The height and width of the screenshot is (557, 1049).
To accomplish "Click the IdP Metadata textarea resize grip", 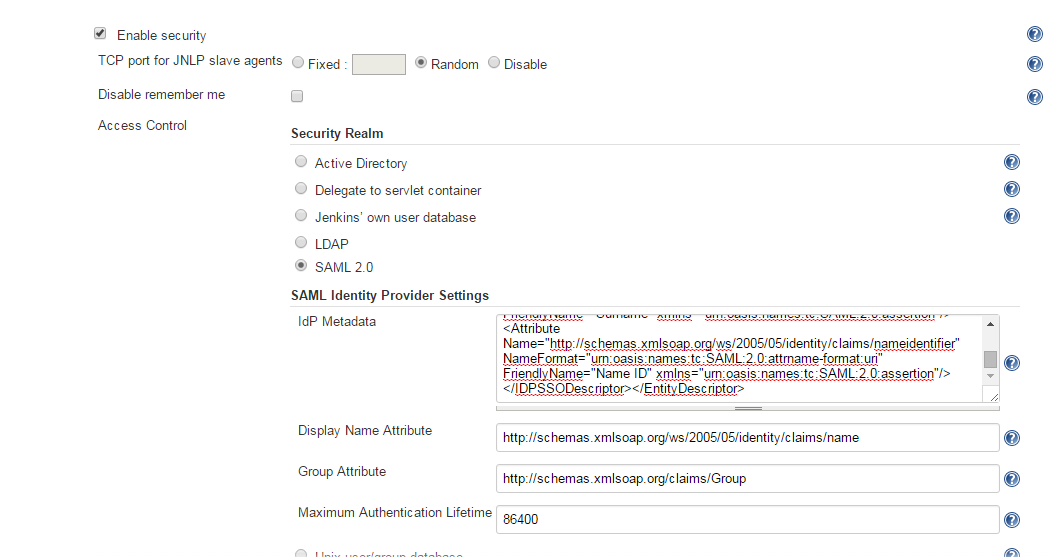I will (x=993, y=396).
